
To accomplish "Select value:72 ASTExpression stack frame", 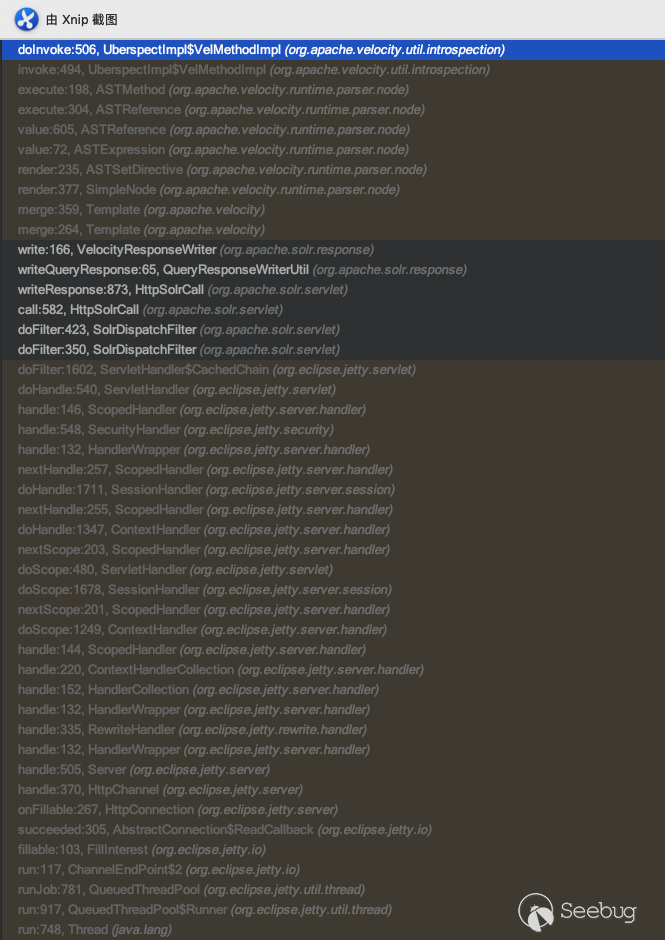I will coord(212,150).
